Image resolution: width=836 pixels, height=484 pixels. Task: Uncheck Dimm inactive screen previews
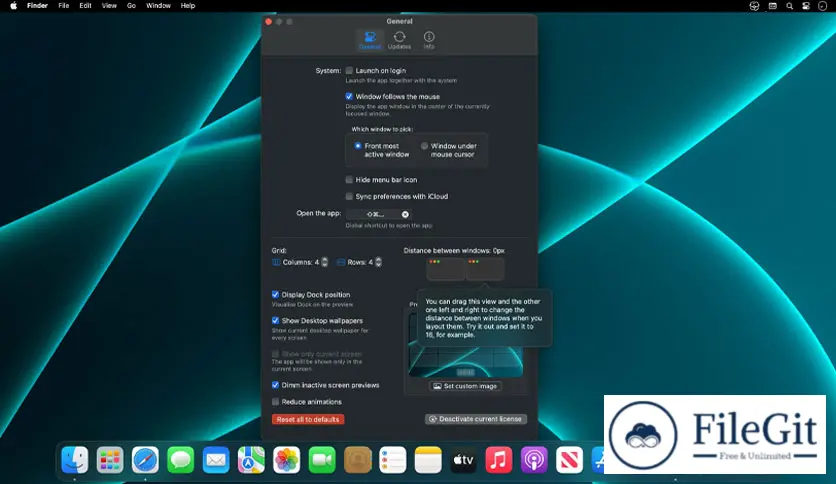coord(276,385)
